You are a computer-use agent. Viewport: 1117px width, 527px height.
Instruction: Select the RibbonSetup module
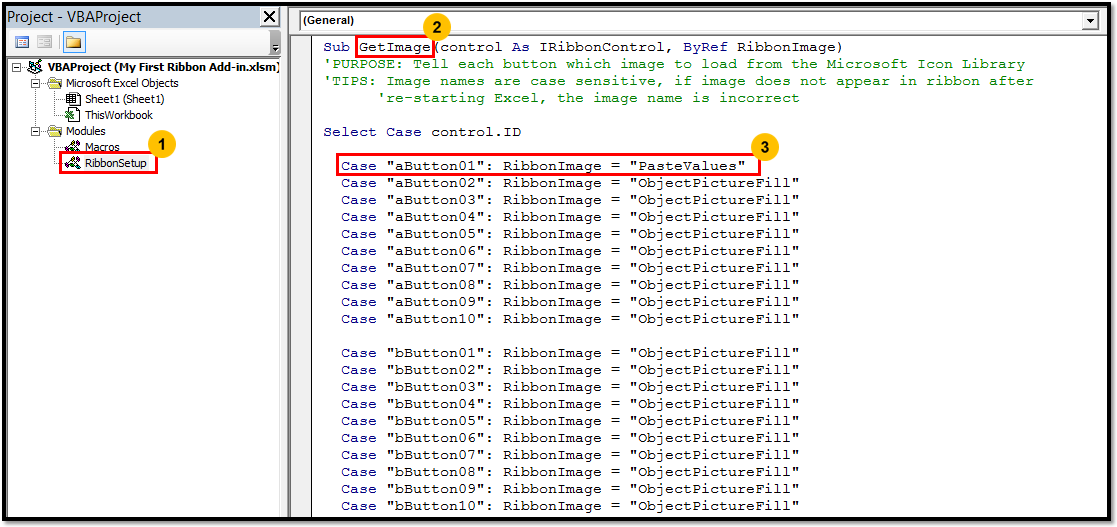[x=115, y=163]
